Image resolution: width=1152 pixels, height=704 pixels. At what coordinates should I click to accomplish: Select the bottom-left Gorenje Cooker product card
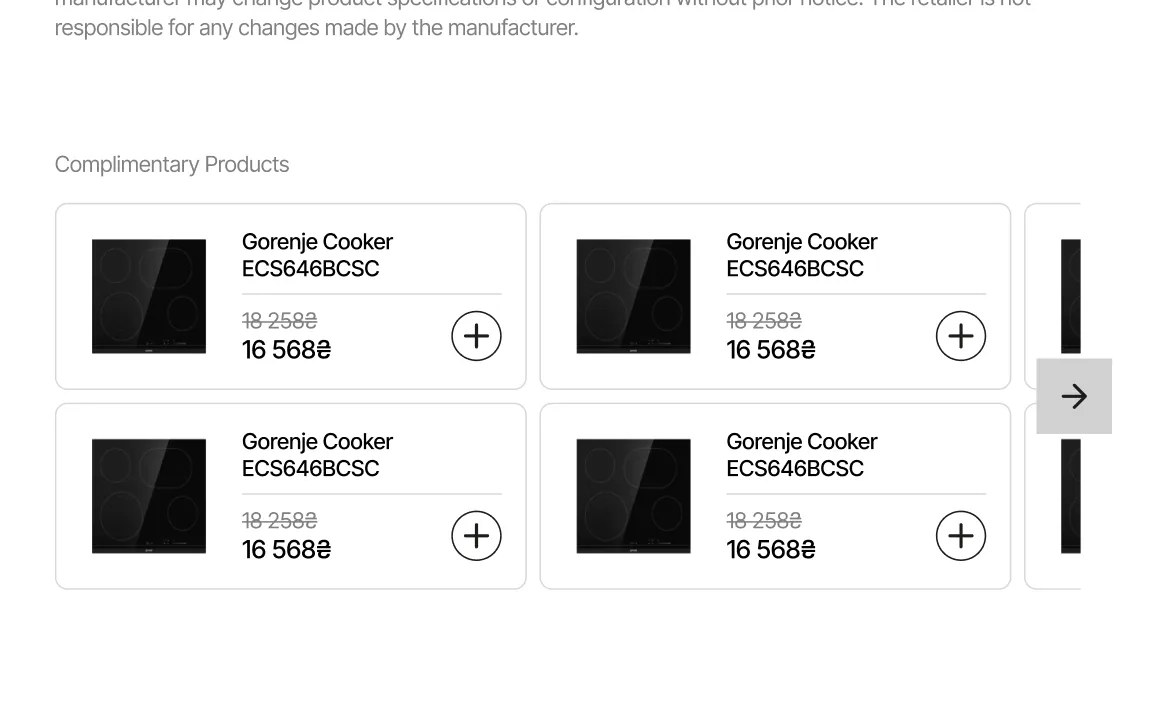(x=290, y=495)
